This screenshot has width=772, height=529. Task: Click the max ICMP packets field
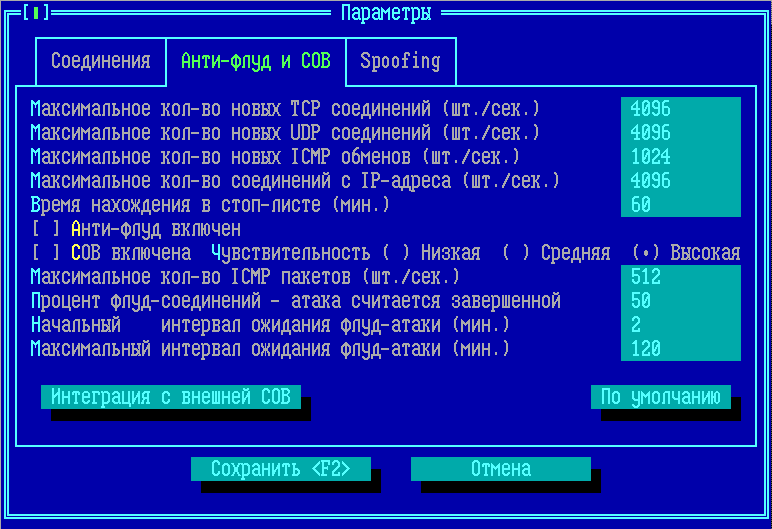click(680, 277)
